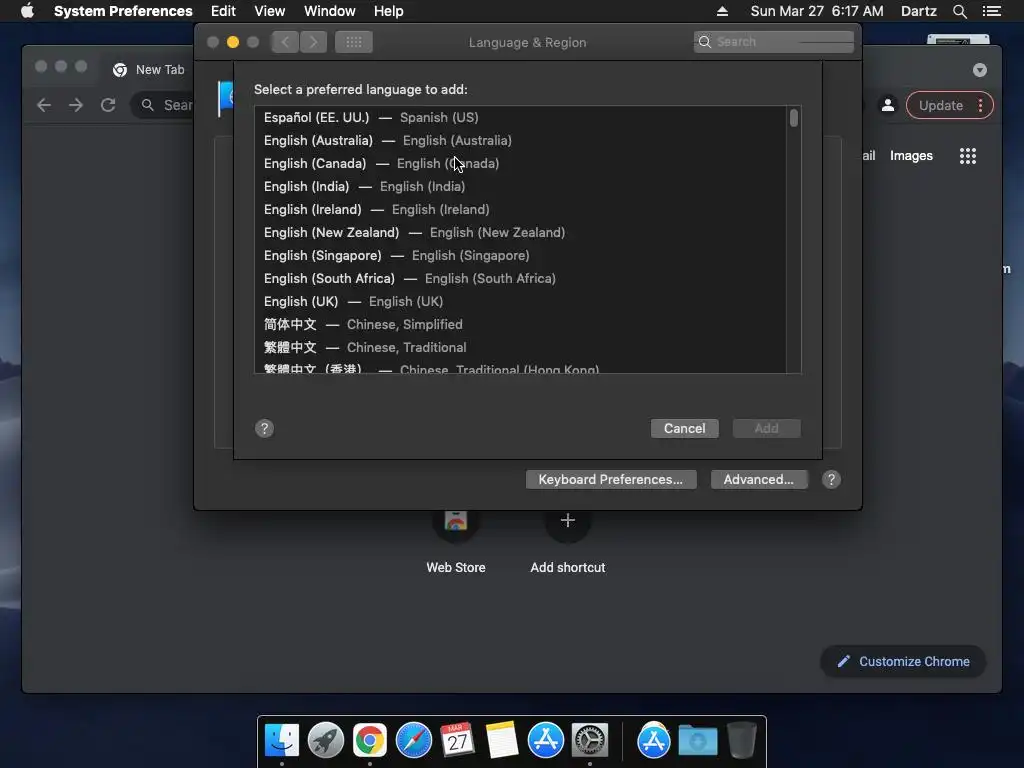Screen dimensions: 1024x768
Task: Open Google Chrome from the Dock
Action: tap(370, 741)
